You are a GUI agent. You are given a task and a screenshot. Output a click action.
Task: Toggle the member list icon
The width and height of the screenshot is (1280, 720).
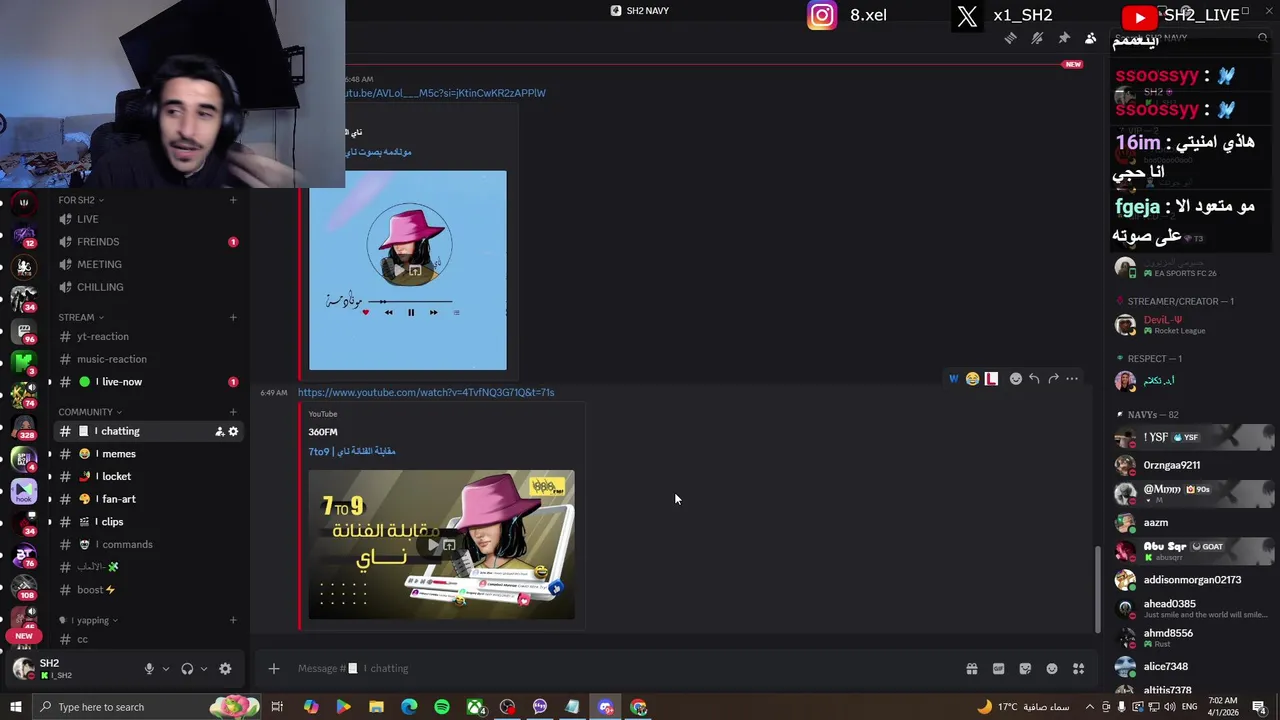click(1091, 38)
